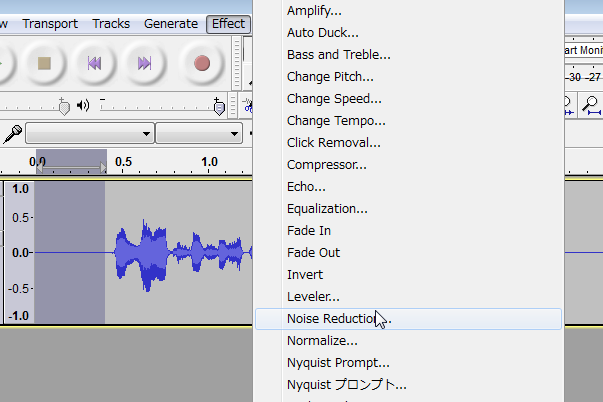Click the Stop playback button
The height and width of the screenshot is (402, 603).
pyautogui.click(x=44, y=63)
